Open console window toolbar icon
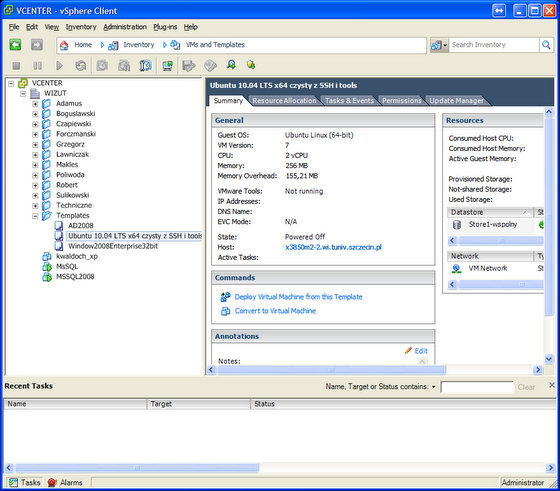The width and height of the screenshot is (560, 491). point(168,66)
